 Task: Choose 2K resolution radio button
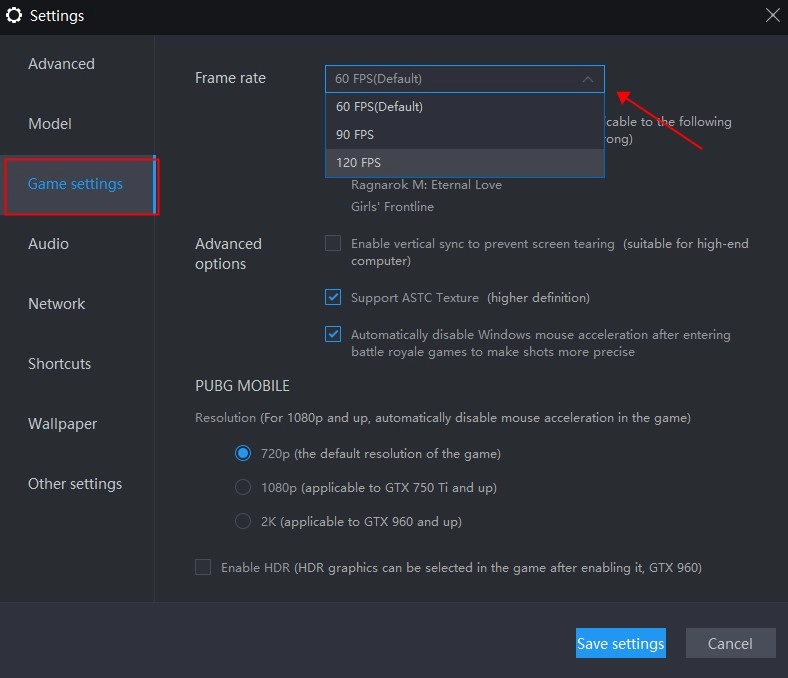coord(243,521)
